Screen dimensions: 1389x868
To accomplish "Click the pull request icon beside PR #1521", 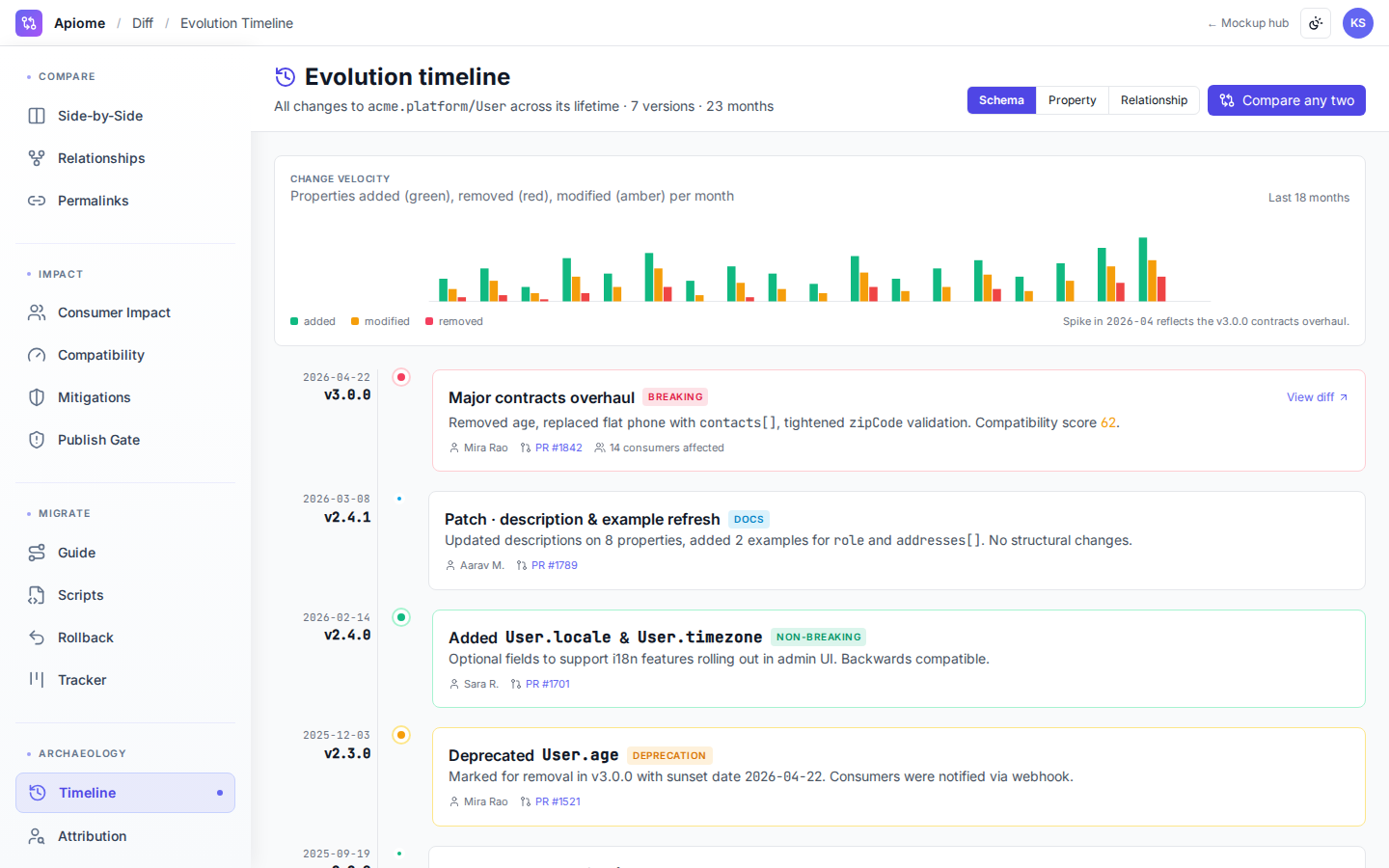I will click(526, 801).
